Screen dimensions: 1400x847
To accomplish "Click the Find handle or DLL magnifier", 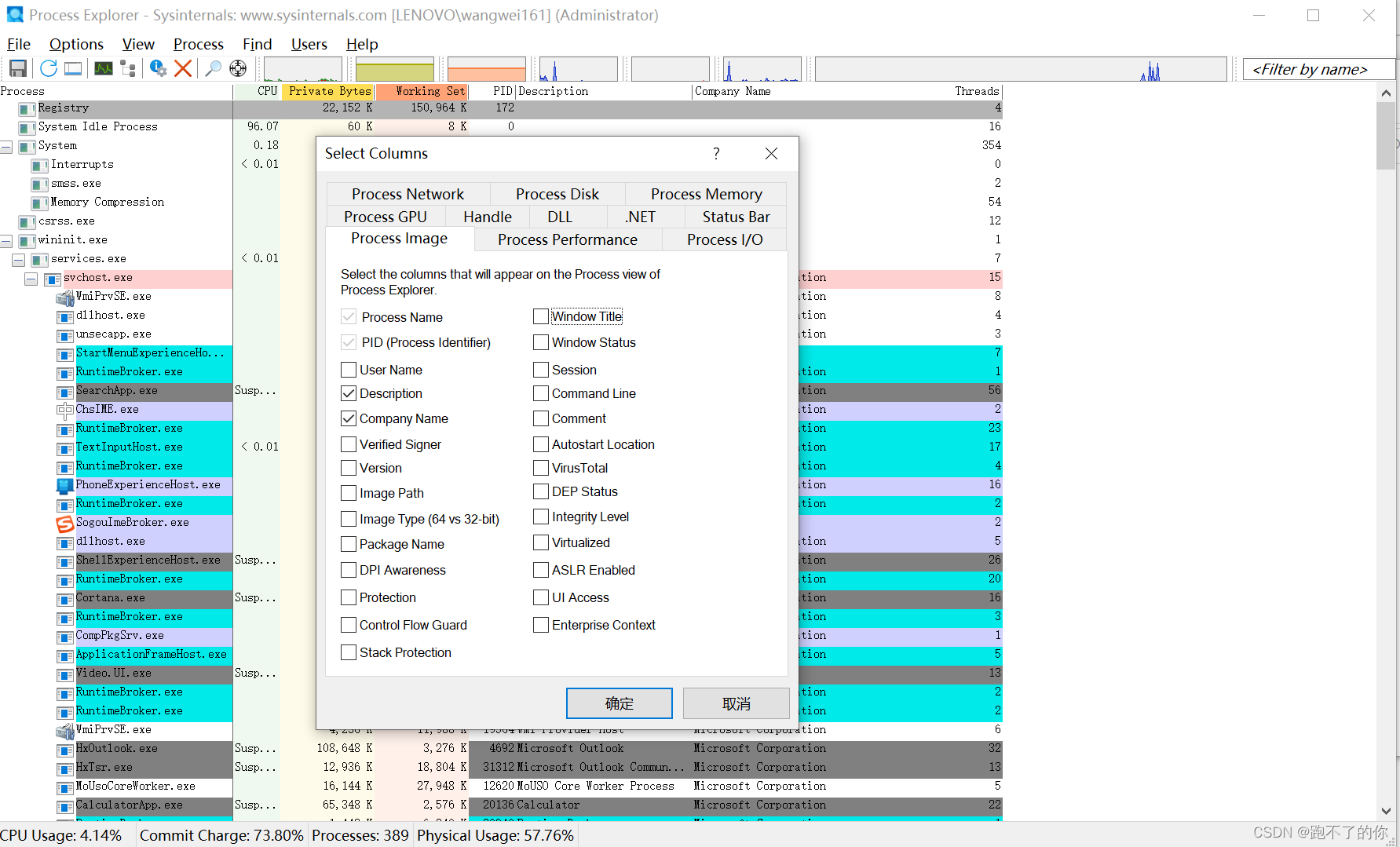I will [213, 69].
